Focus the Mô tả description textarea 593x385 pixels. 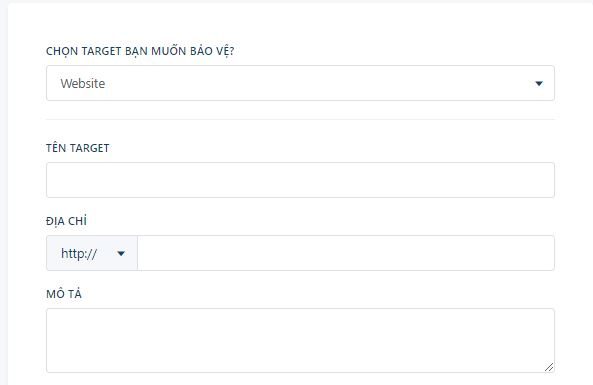click(300, 340)
